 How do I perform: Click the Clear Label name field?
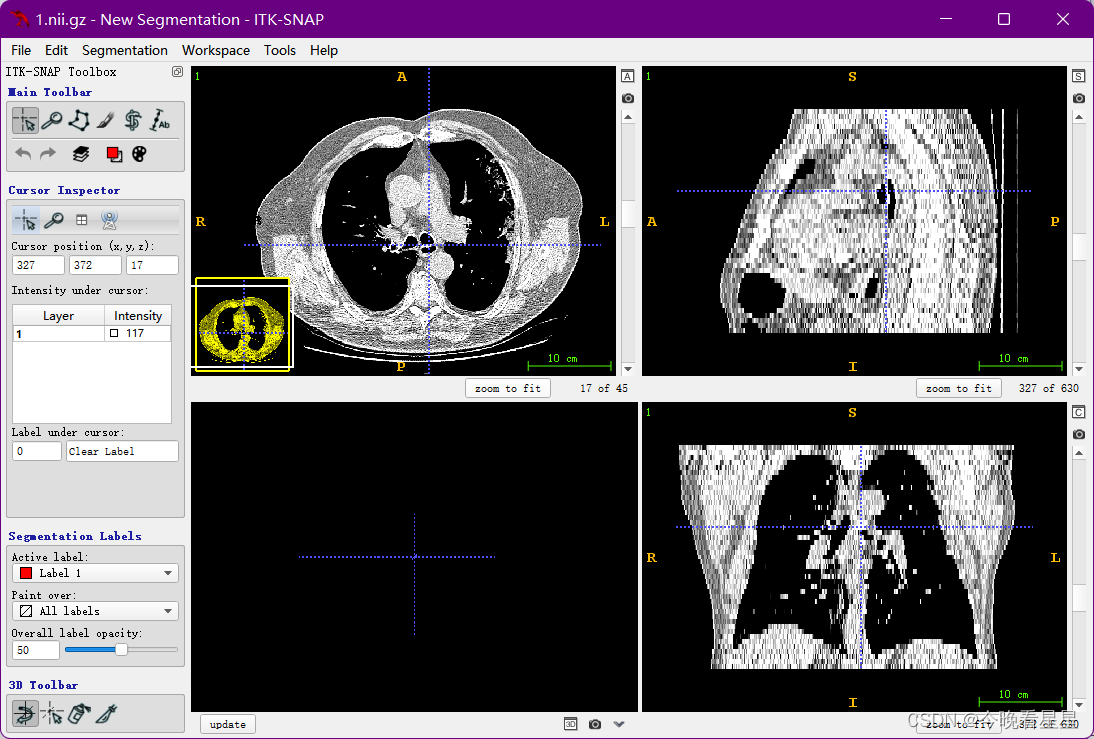click(x=122, y=451)
